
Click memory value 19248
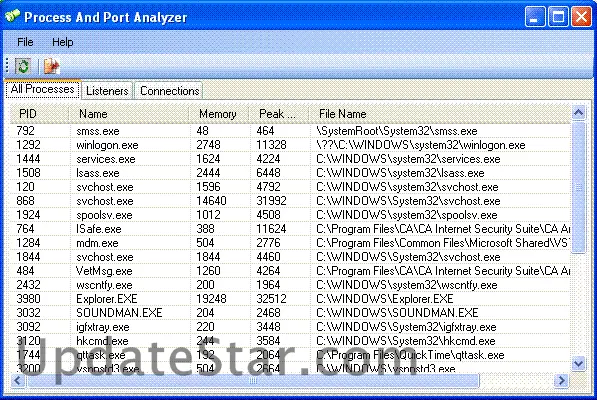point(211,299)
